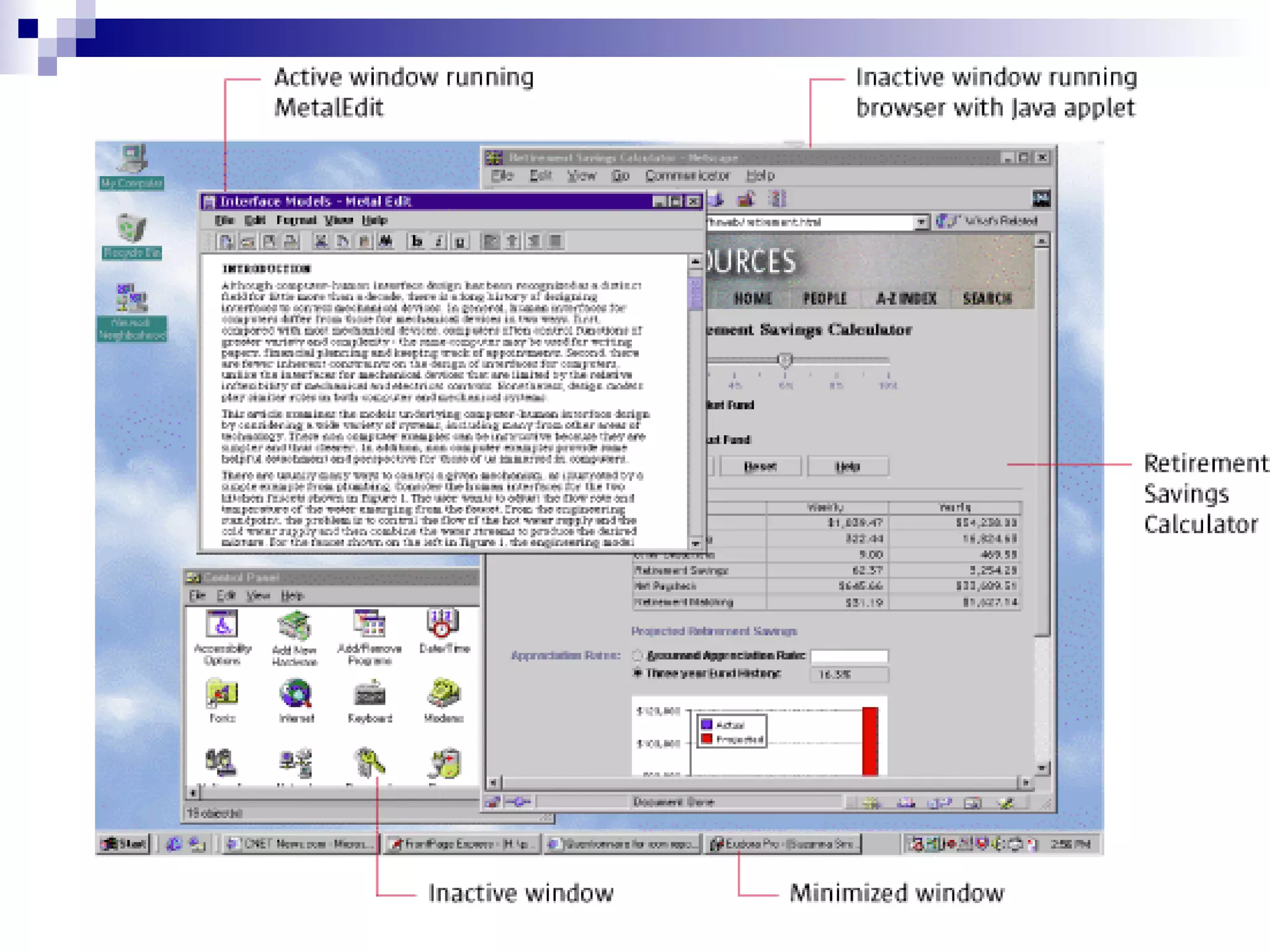Select Assumed Appreciation Rate radio button
1270x952 pixels.
pos(637,655)
